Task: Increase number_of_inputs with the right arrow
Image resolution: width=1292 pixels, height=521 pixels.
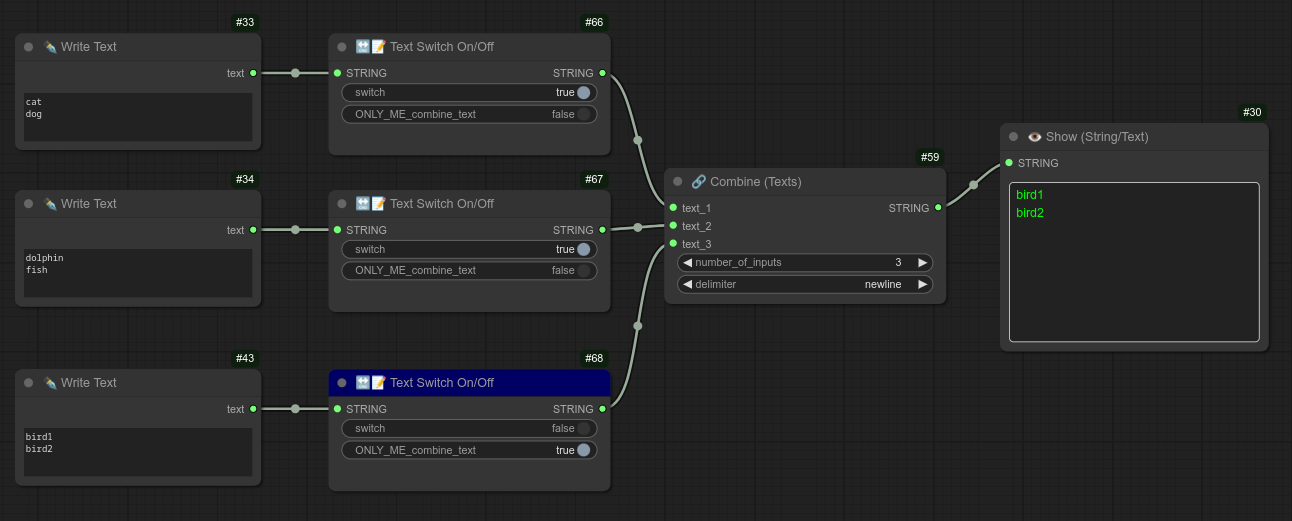Action: (922, 263)
